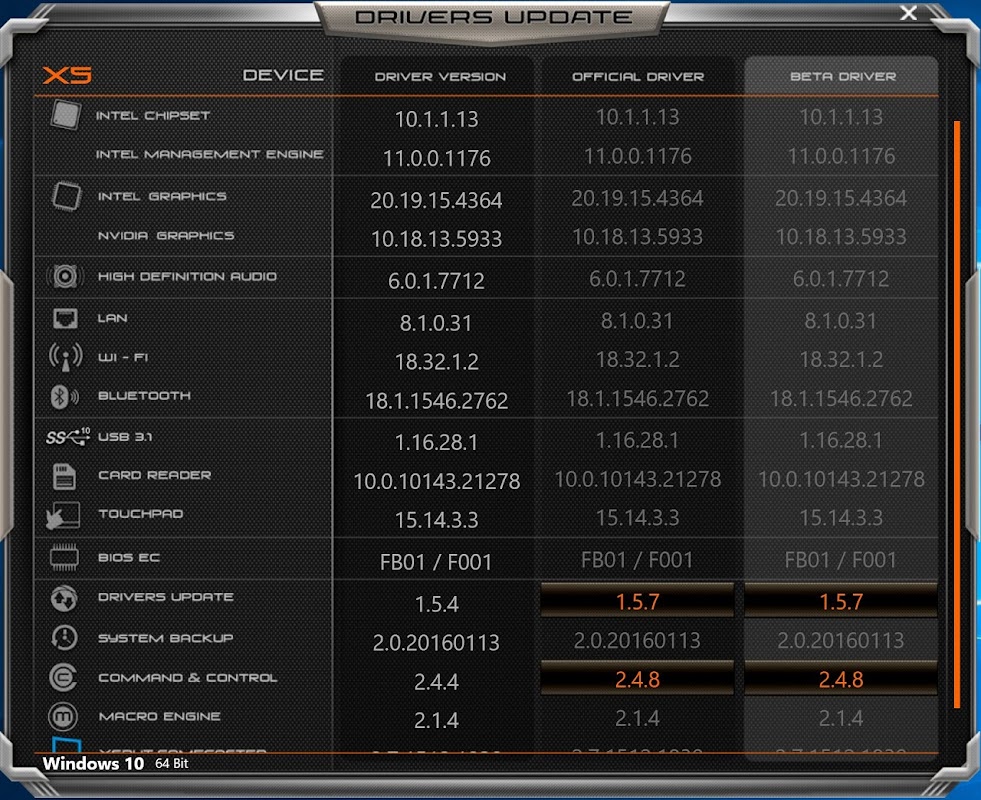Click the Intel Chipset chip icon
Screen dimensions: 981x800
click(x=65, y=115)
